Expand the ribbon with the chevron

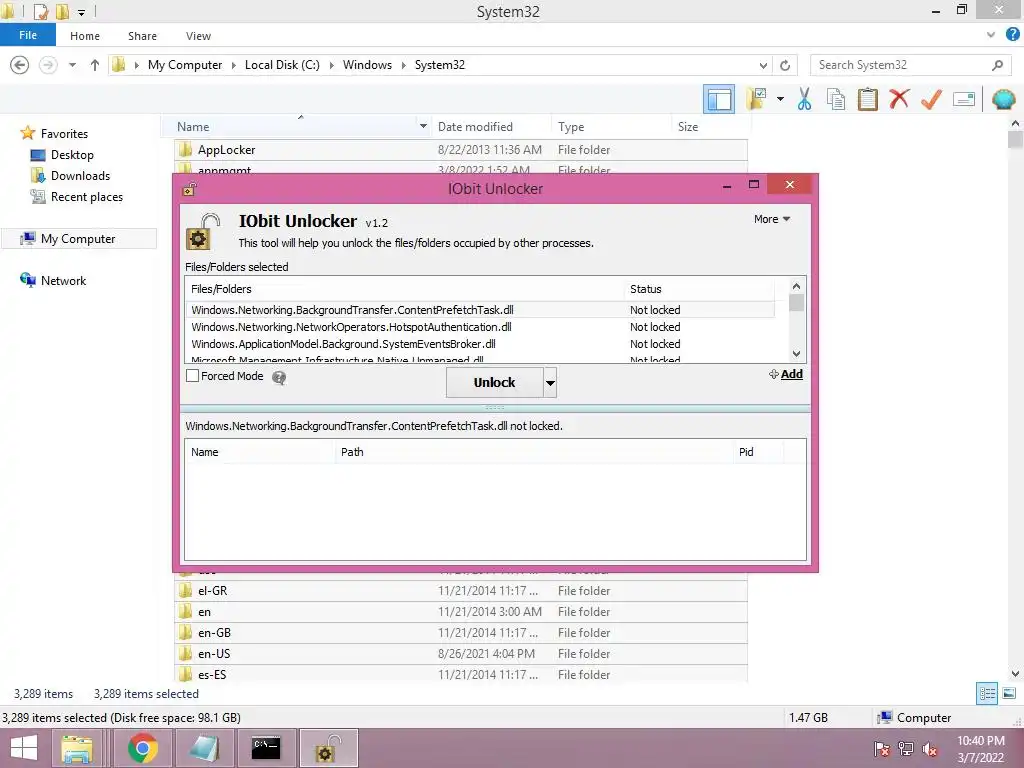[x=991, y=35]
